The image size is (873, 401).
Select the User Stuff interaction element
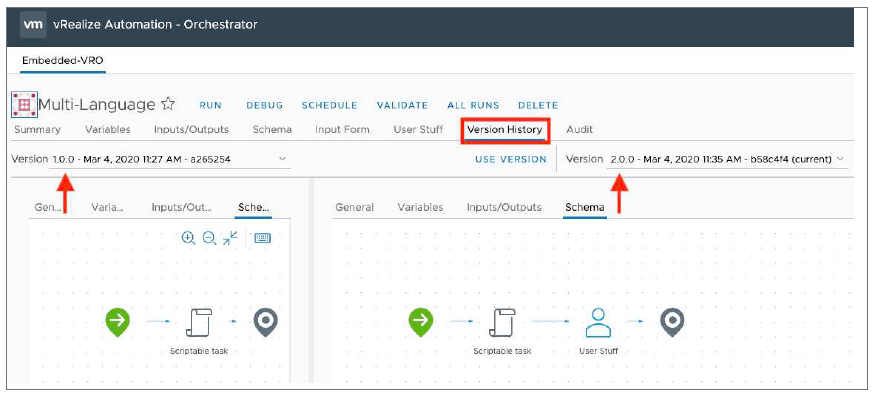coord(599,323)
